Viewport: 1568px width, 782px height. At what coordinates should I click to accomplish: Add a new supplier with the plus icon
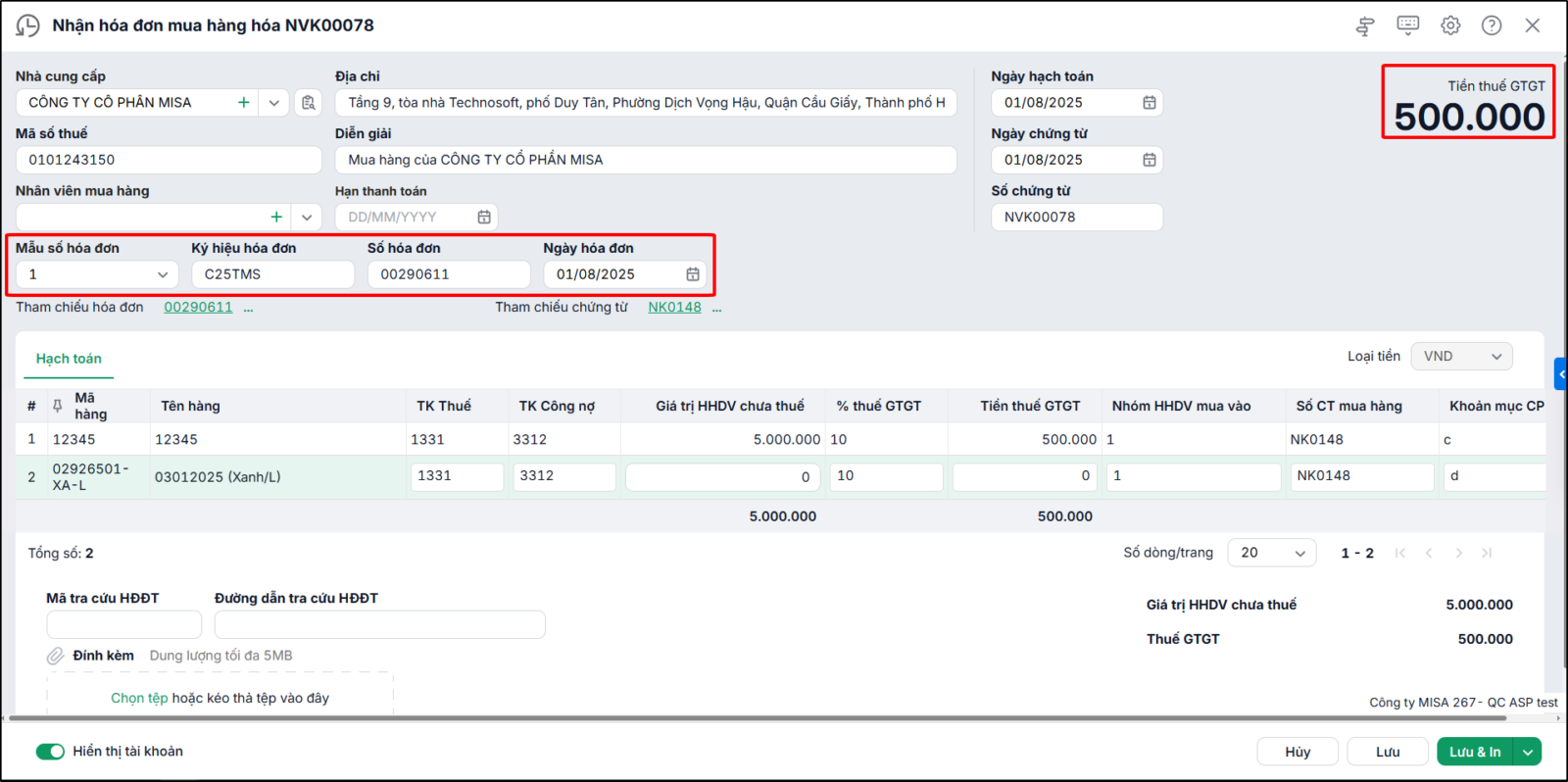(244, 102)
